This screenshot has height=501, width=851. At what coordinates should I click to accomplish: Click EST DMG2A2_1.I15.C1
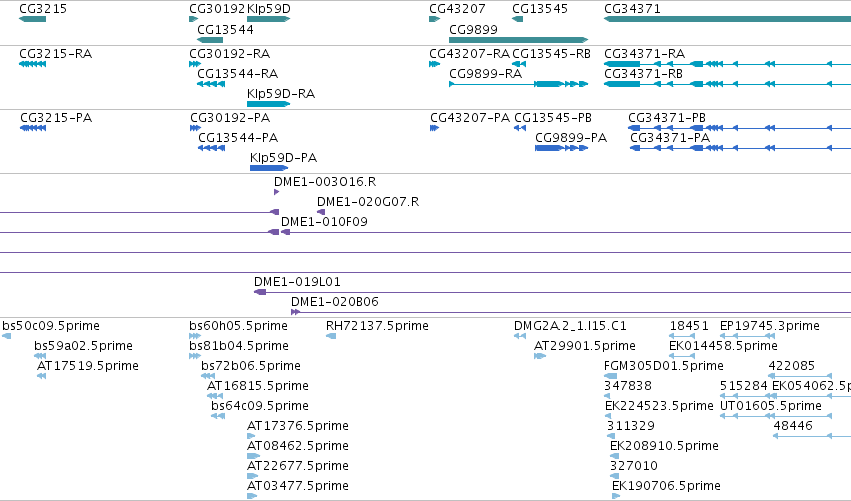(570, 326)
